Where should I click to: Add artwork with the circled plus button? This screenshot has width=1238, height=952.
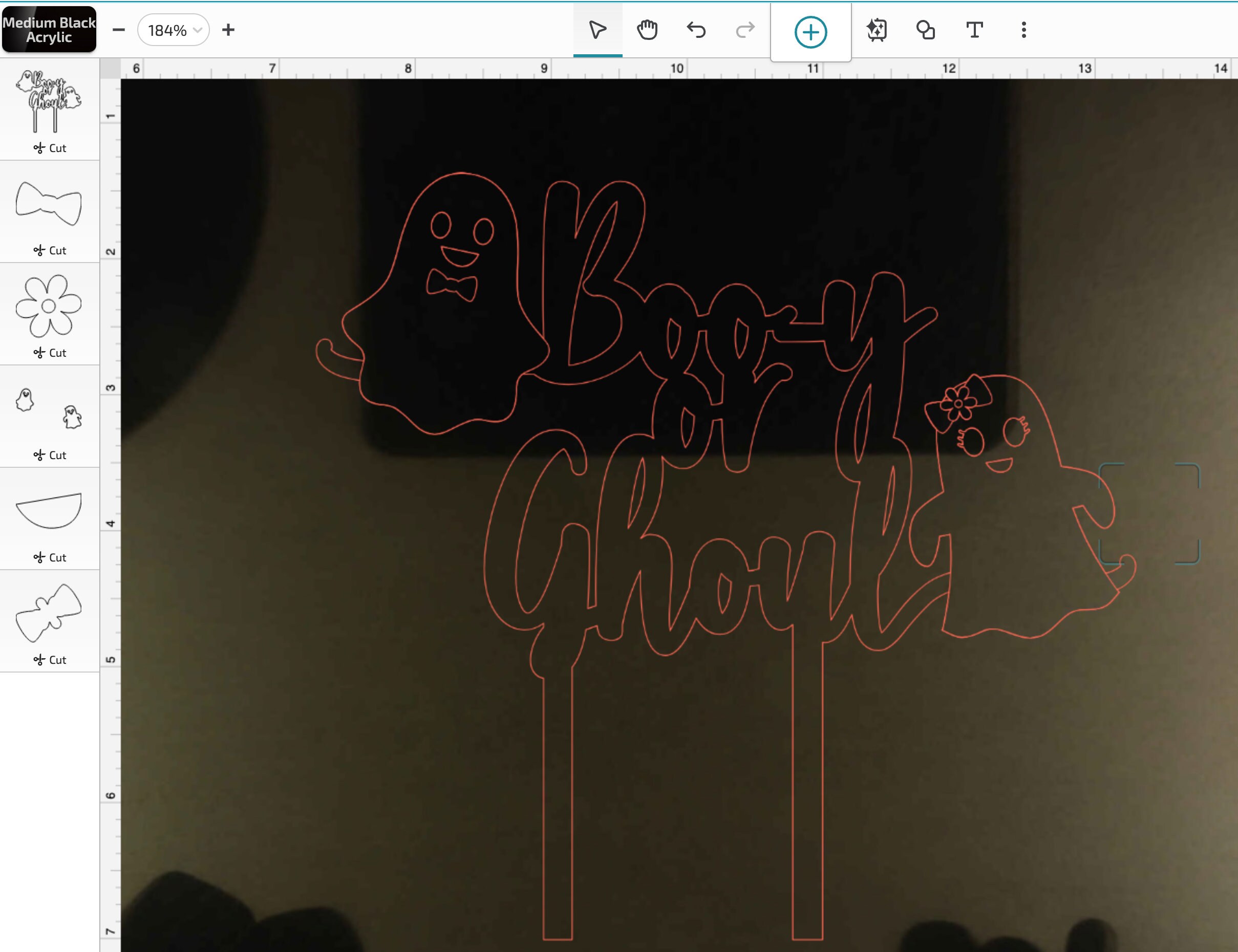click(x=810, y=32)
